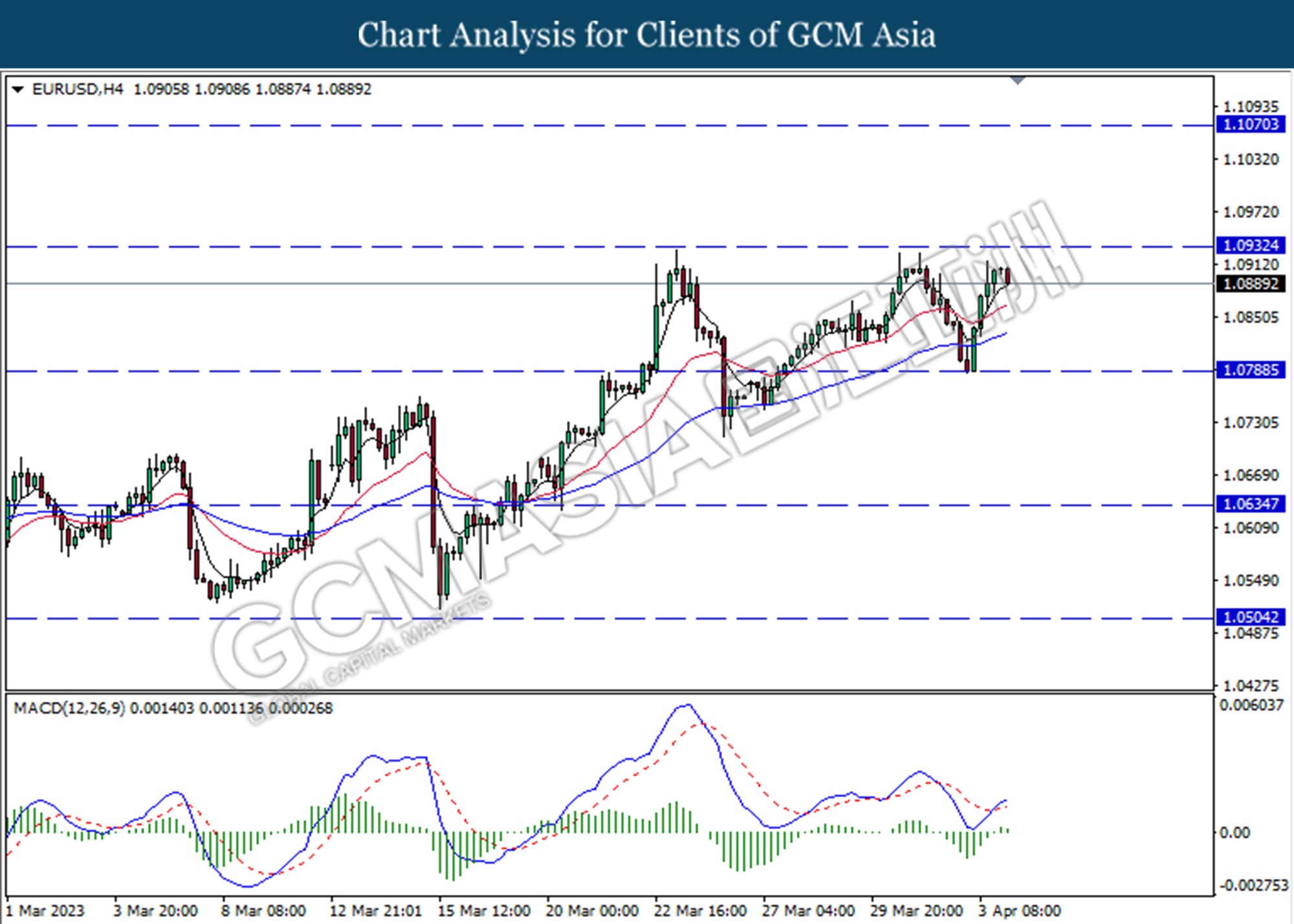Screen dimensions: 1294x924
Task: Click the MACD(12,26,9) indicator label
Action: 69,708
